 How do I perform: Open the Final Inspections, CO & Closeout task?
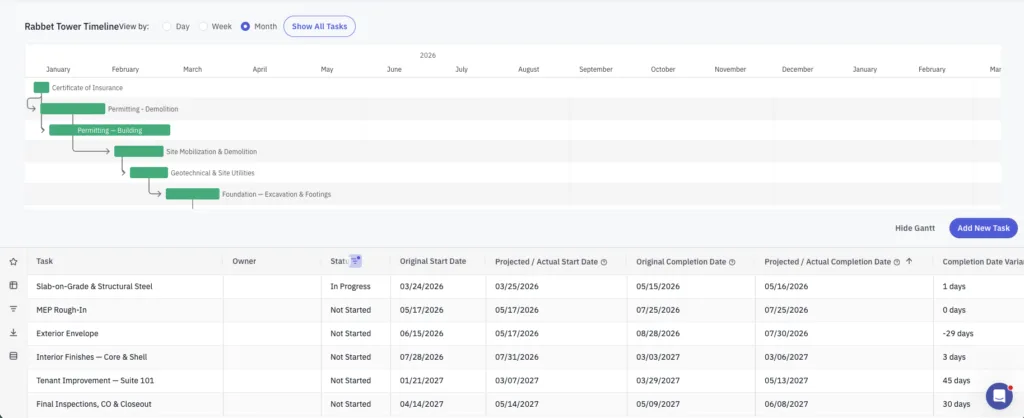point(94,404)
